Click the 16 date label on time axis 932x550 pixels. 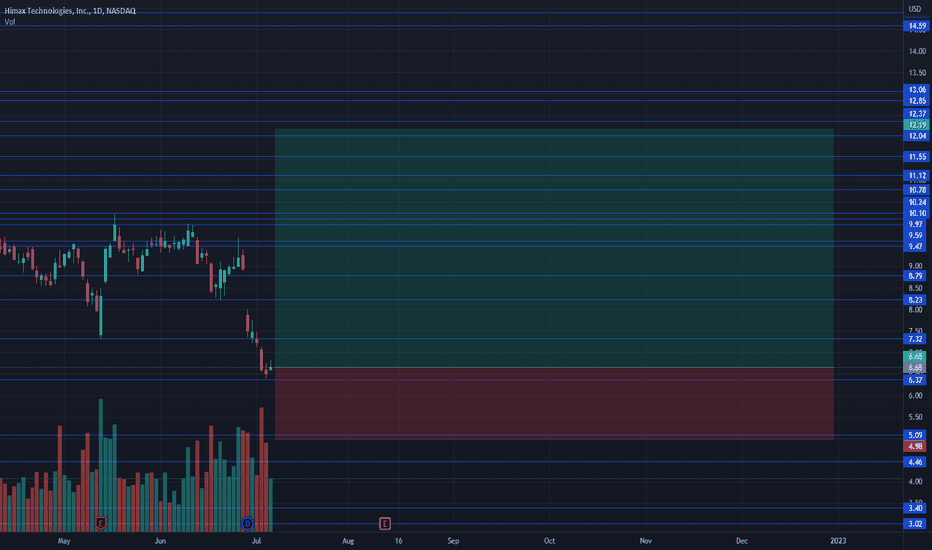pyautogui.click(x=398, y=541)
